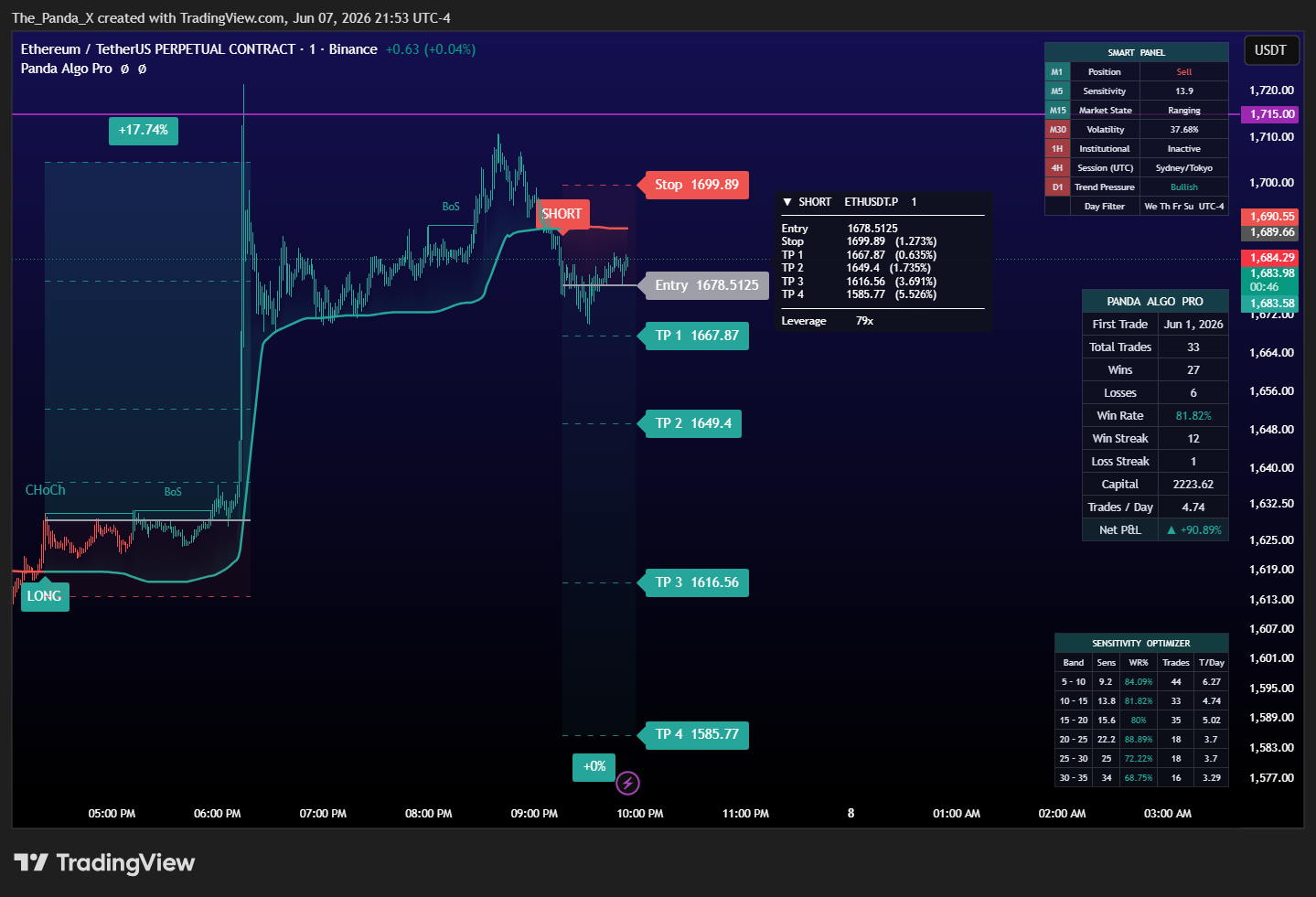
Task: Click the Market State value Ranging
Action: click(1184, 111)
